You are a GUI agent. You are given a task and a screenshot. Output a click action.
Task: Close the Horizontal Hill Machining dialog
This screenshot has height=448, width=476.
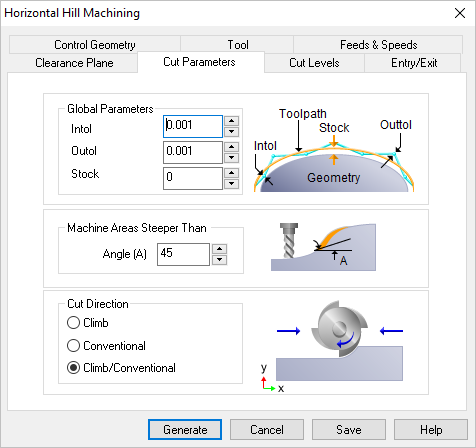460,13
